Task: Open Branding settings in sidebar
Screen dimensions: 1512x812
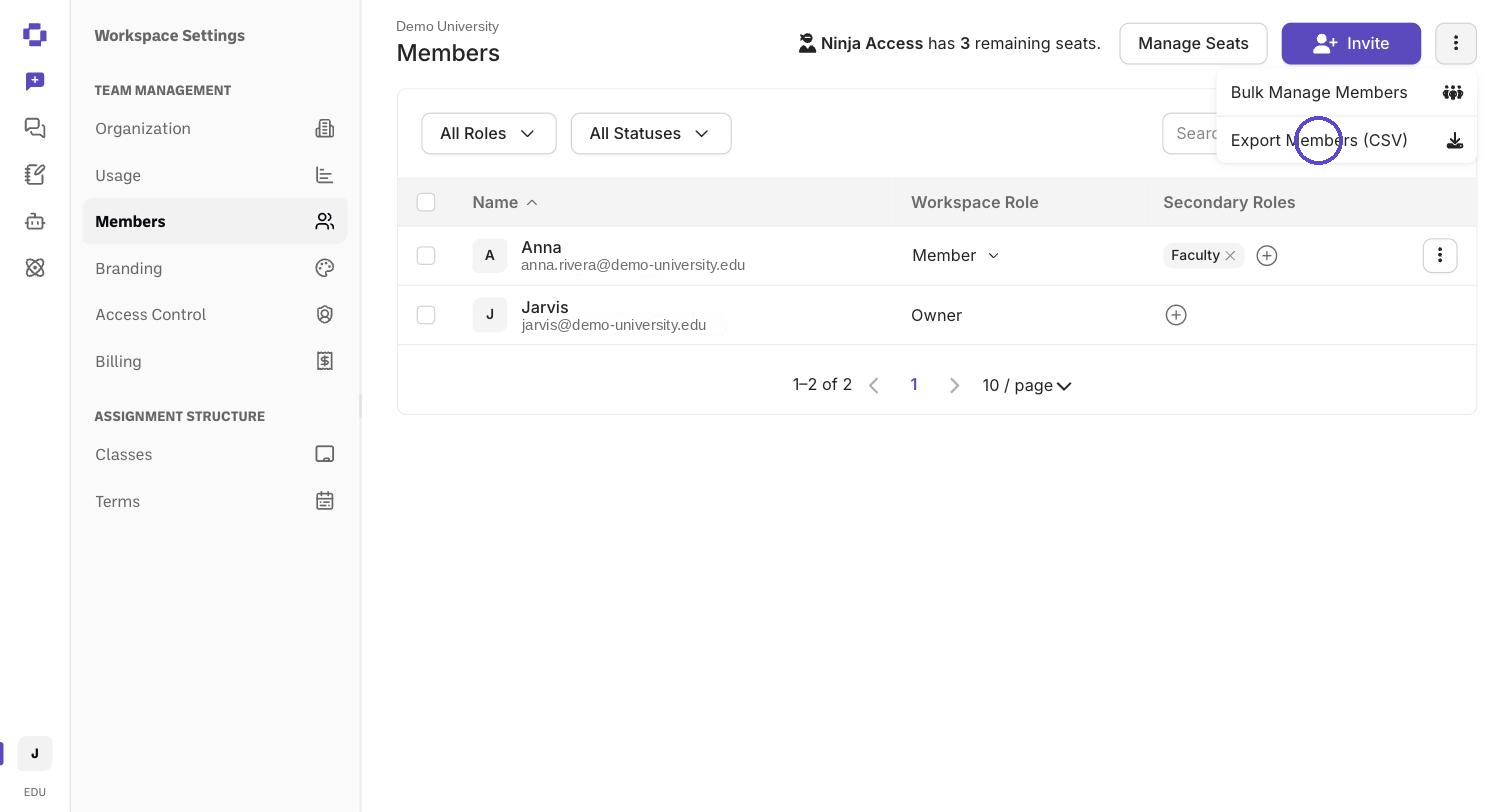Action: 215,268
